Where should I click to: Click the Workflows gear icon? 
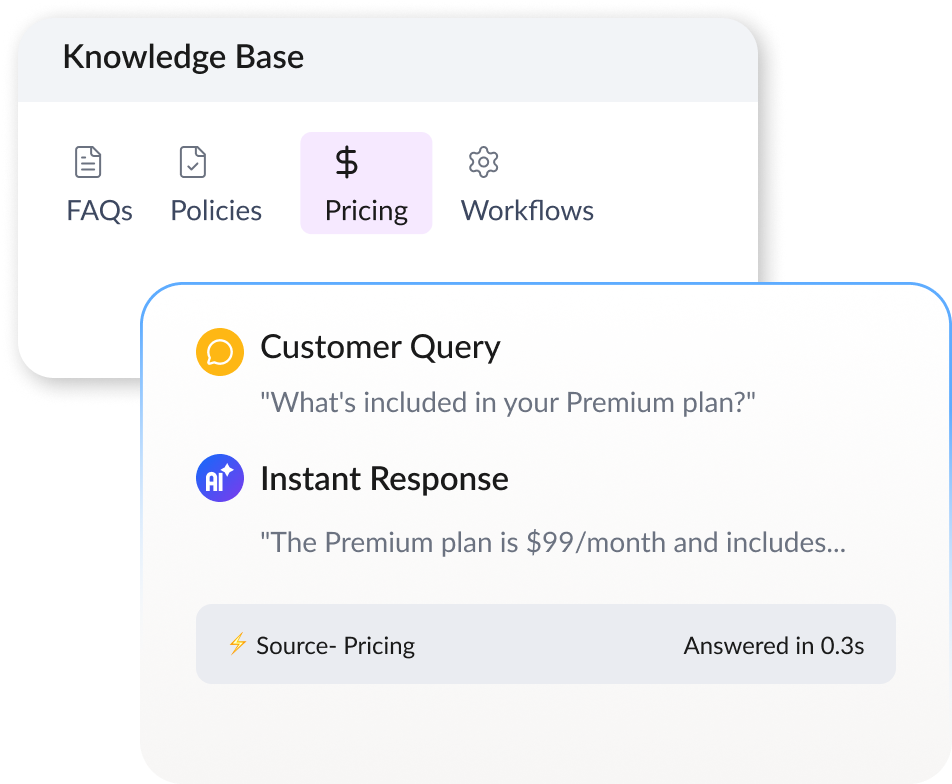point(483,162)
